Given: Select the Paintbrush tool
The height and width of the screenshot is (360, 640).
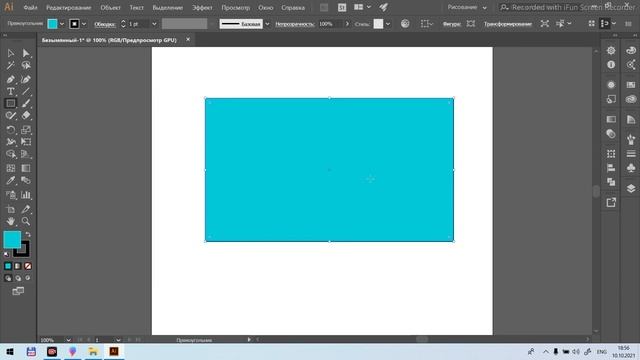Looking at the screenshot, I should point(26,104).
